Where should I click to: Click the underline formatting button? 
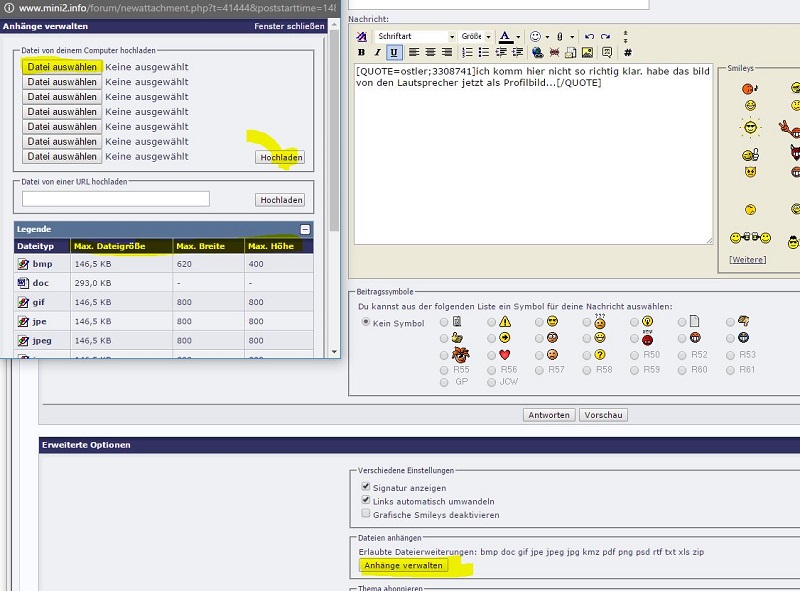tap(394, 52)
